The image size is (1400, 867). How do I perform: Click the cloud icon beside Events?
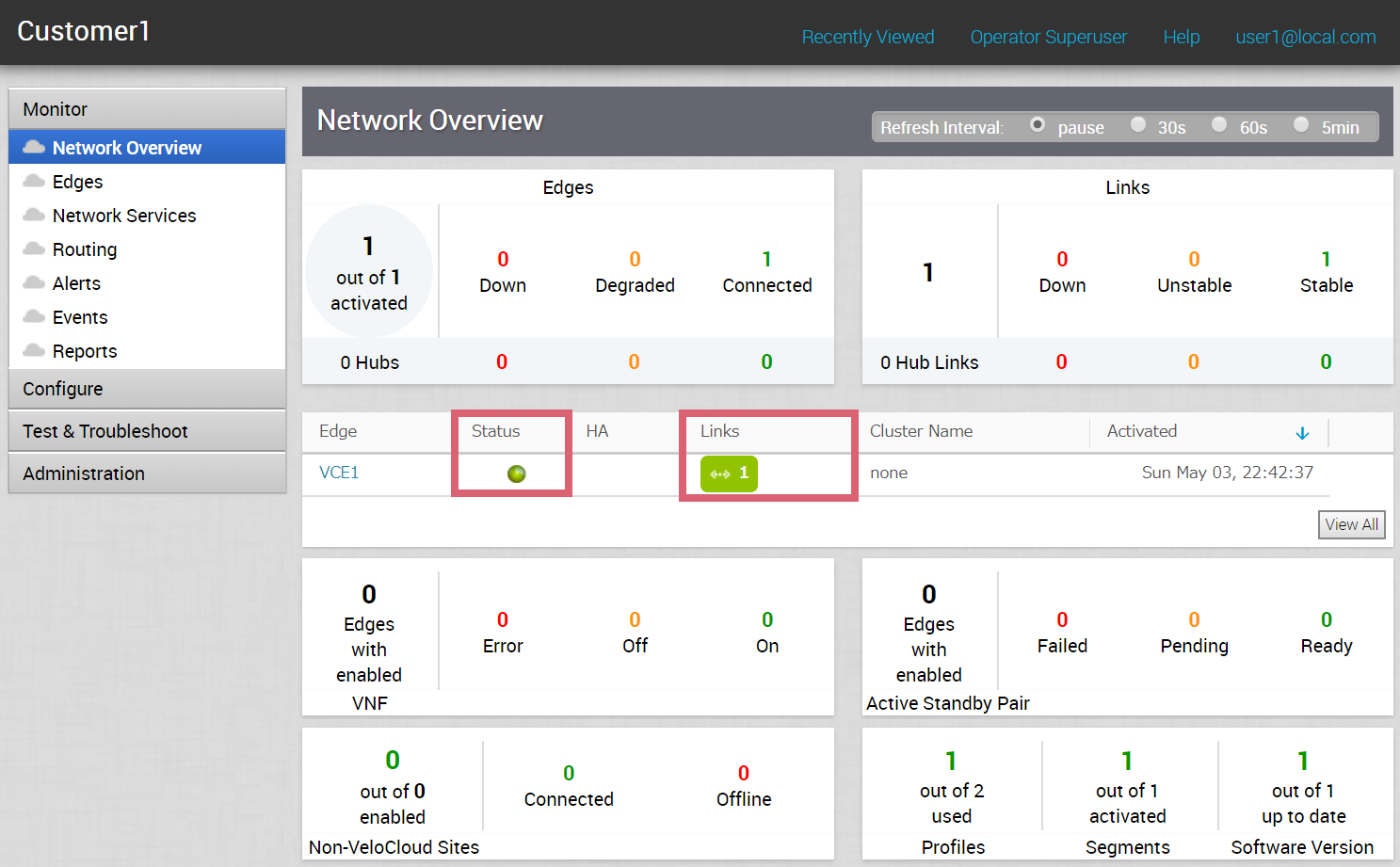[x=35, y=316]
